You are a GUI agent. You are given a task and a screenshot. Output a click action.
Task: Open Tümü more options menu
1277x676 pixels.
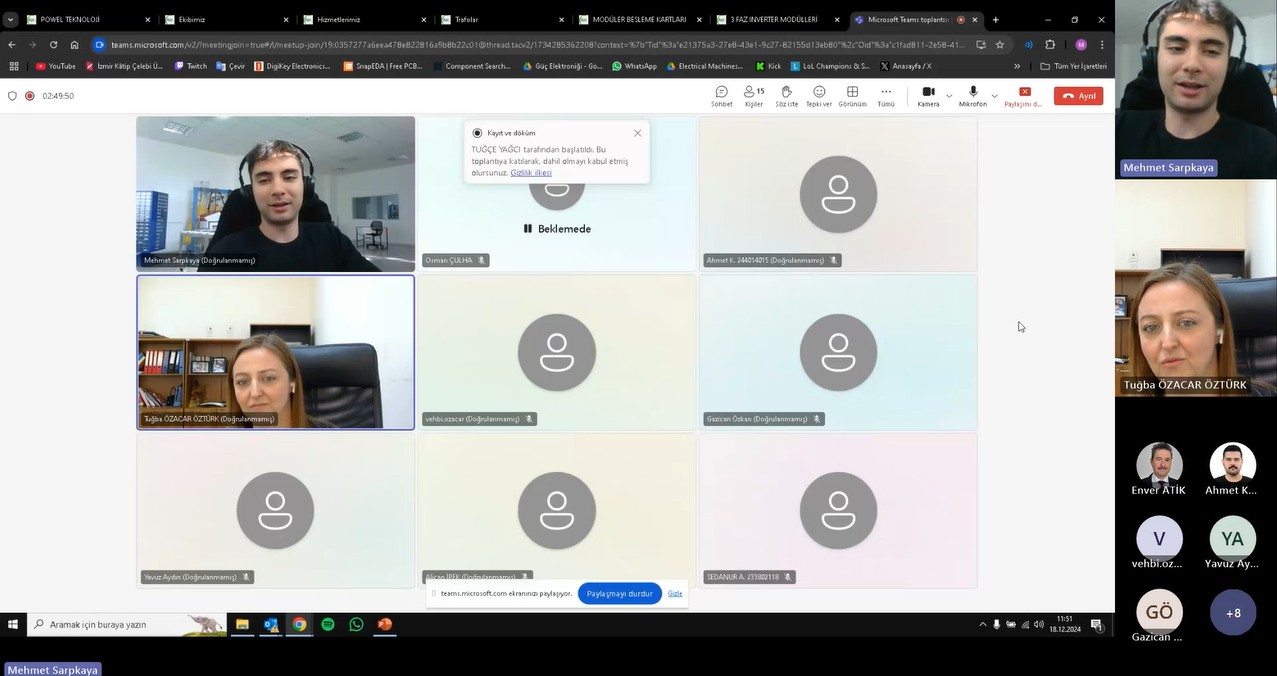[886, 95]
